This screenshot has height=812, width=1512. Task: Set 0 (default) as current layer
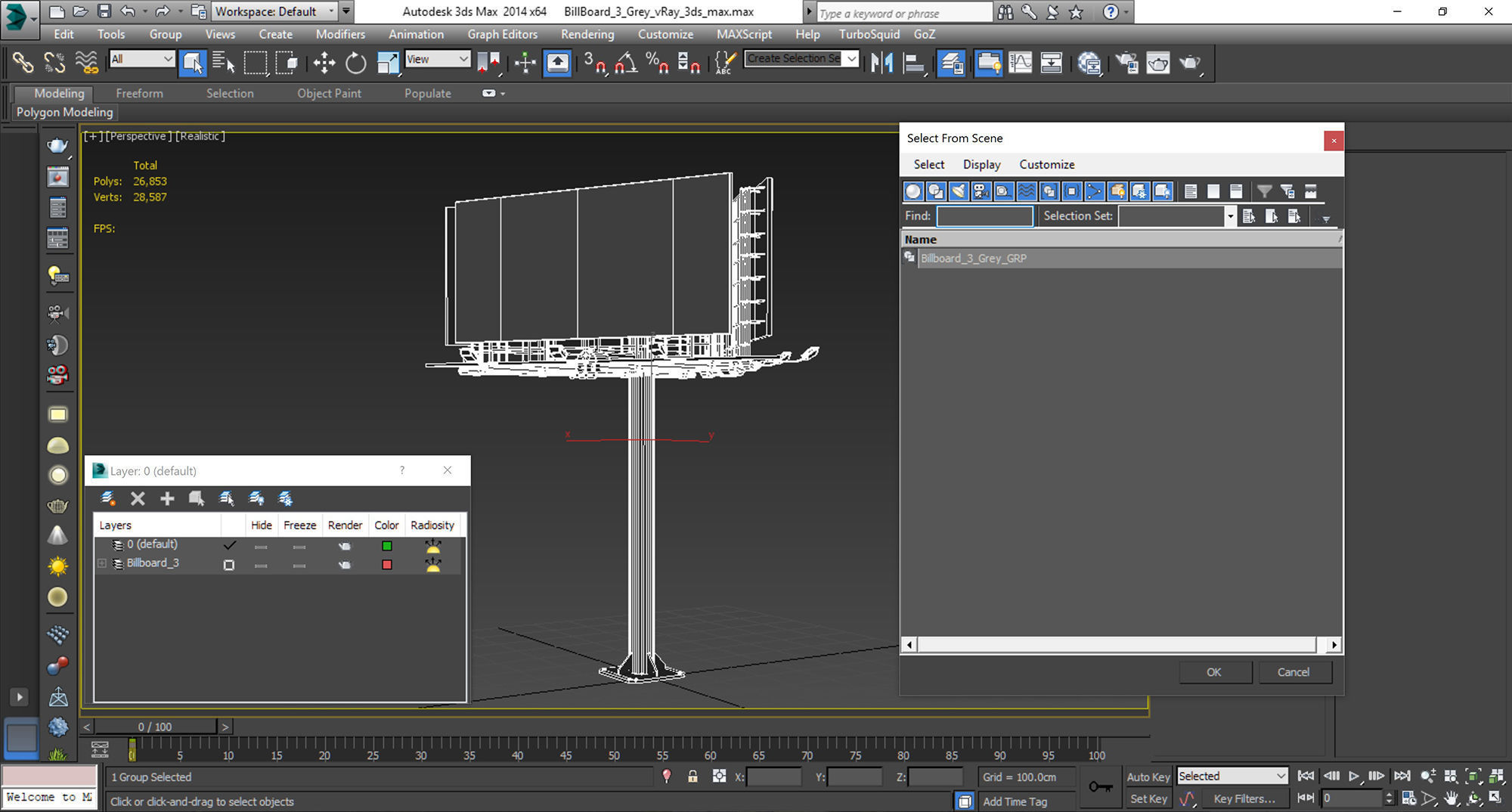click(x=229, y=545)
